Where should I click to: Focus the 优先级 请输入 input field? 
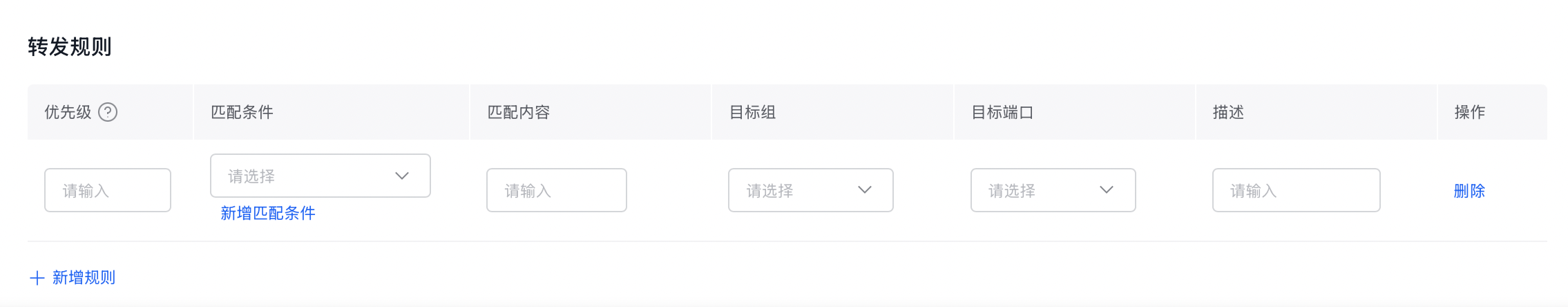coord(107,190)
